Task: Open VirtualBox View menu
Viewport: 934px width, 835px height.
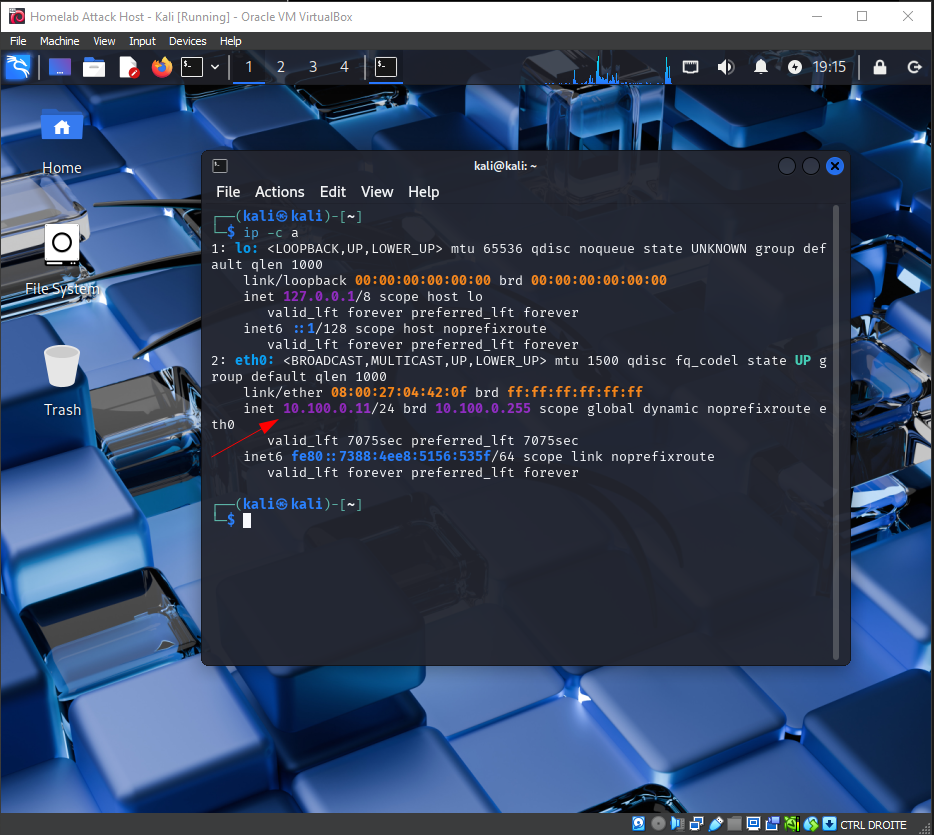Action: click(x=104, y=41)
